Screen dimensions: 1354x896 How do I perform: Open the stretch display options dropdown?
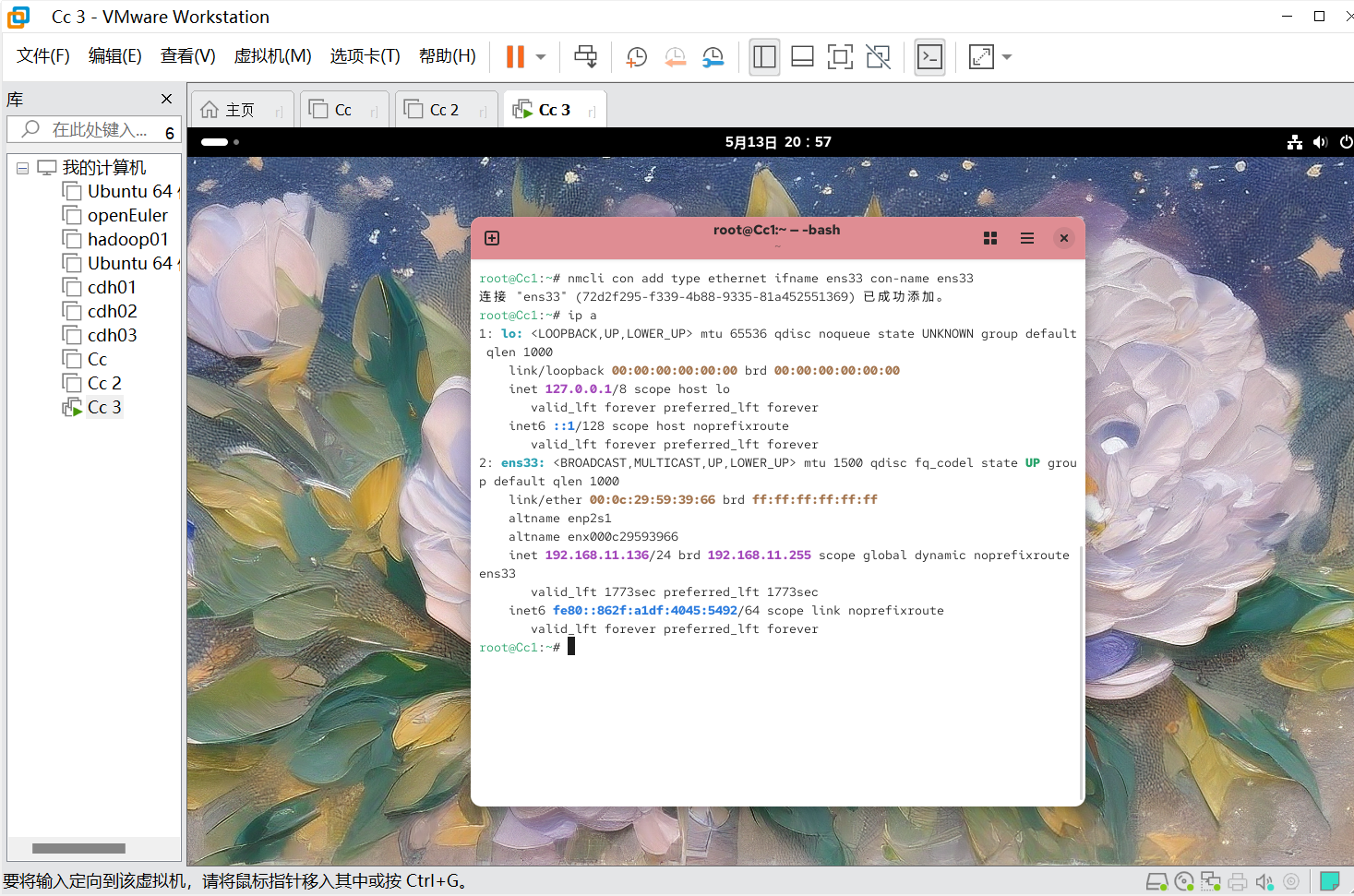coord(1007,57)
